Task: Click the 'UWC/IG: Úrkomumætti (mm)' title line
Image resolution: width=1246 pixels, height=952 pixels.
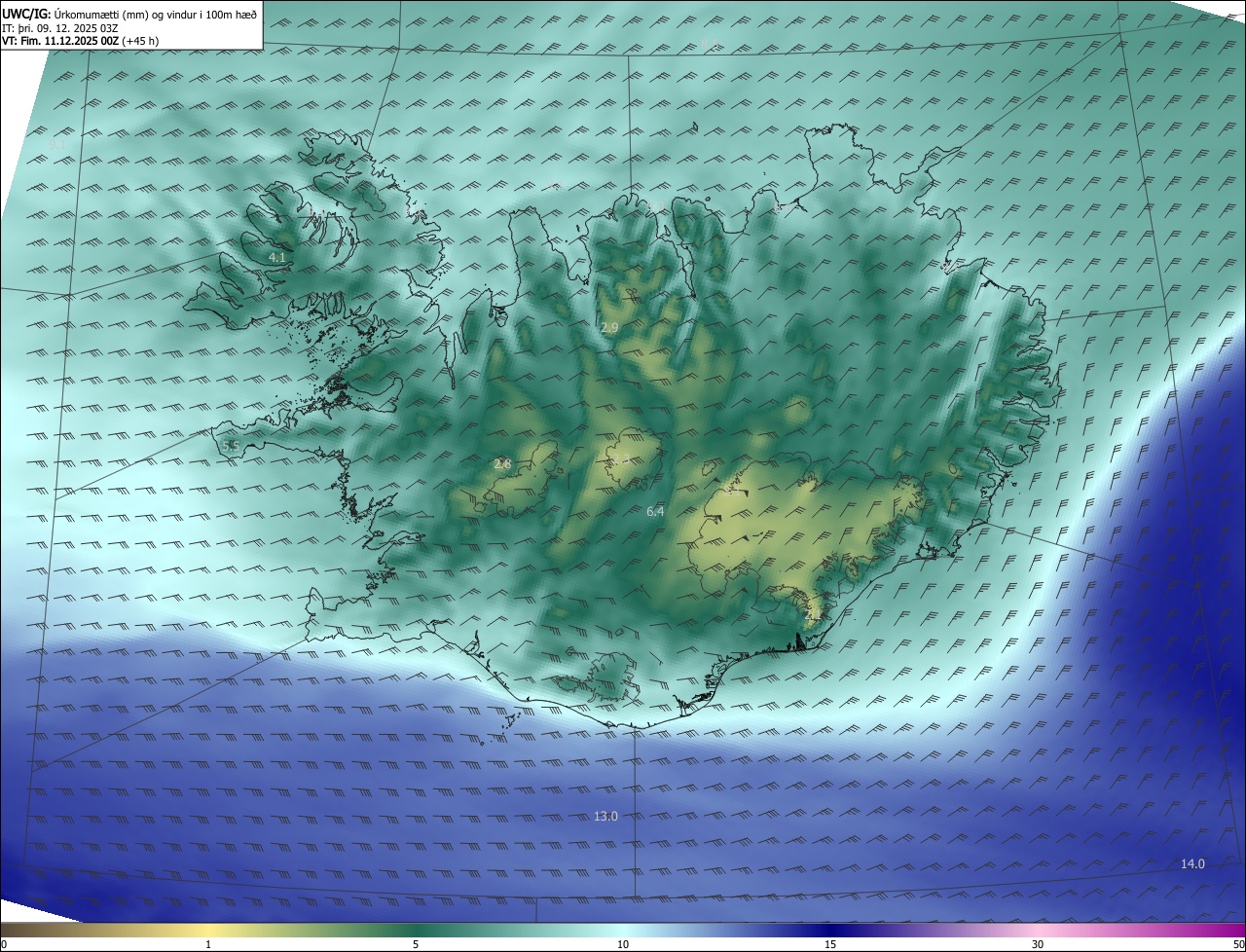Action: click(130, 14)
